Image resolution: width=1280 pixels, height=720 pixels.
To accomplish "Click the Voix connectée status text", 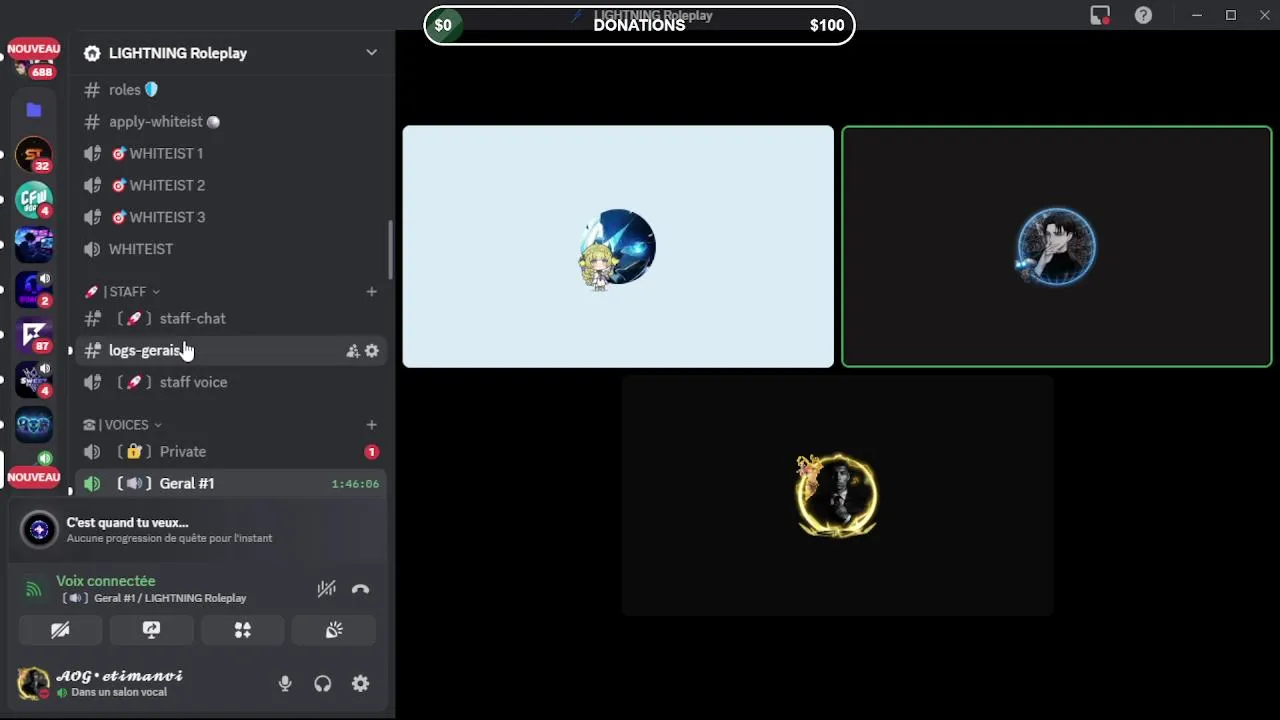I will (106, 581).
